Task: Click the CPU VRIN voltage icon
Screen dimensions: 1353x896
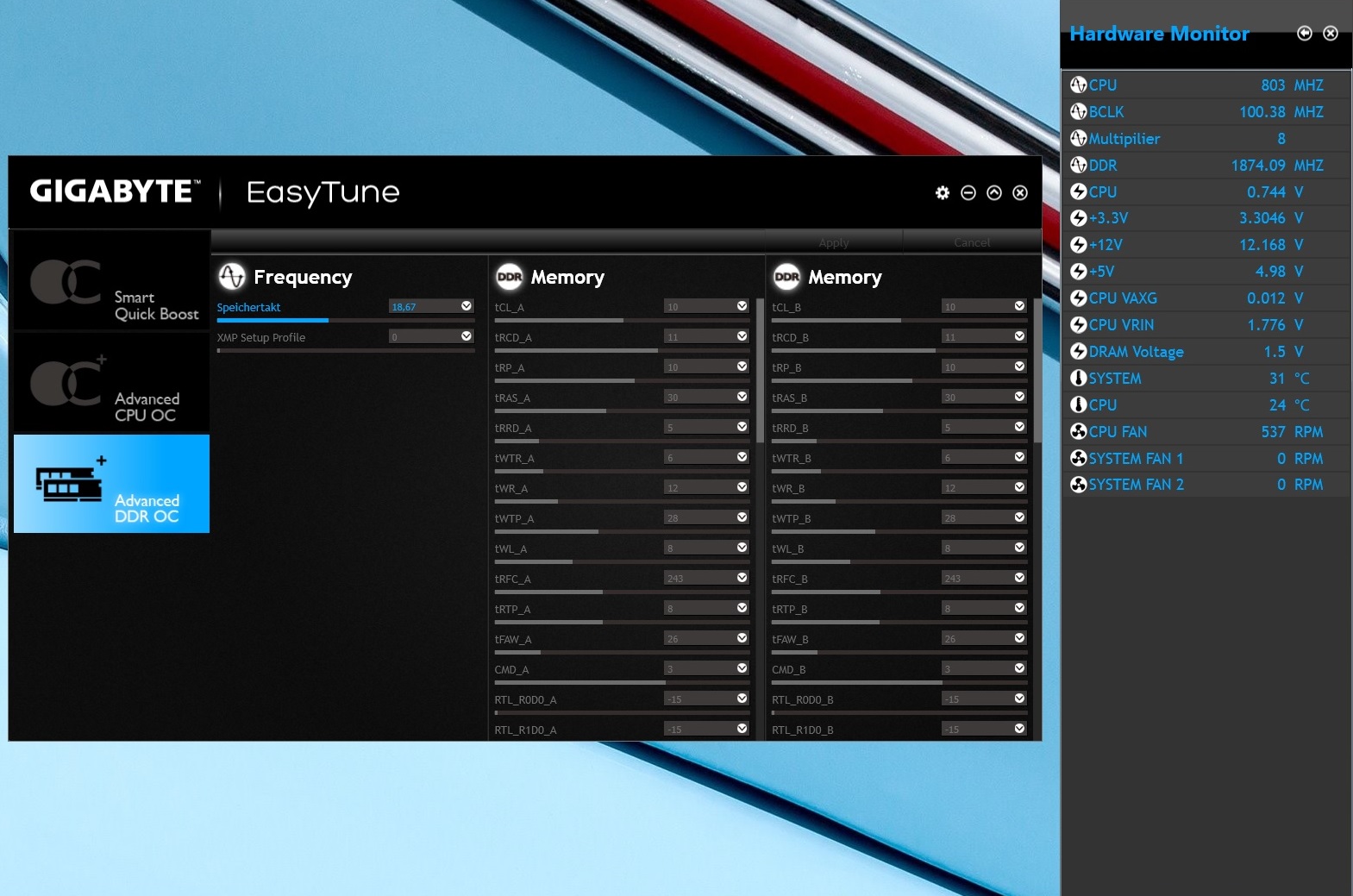Action: 1078,325
